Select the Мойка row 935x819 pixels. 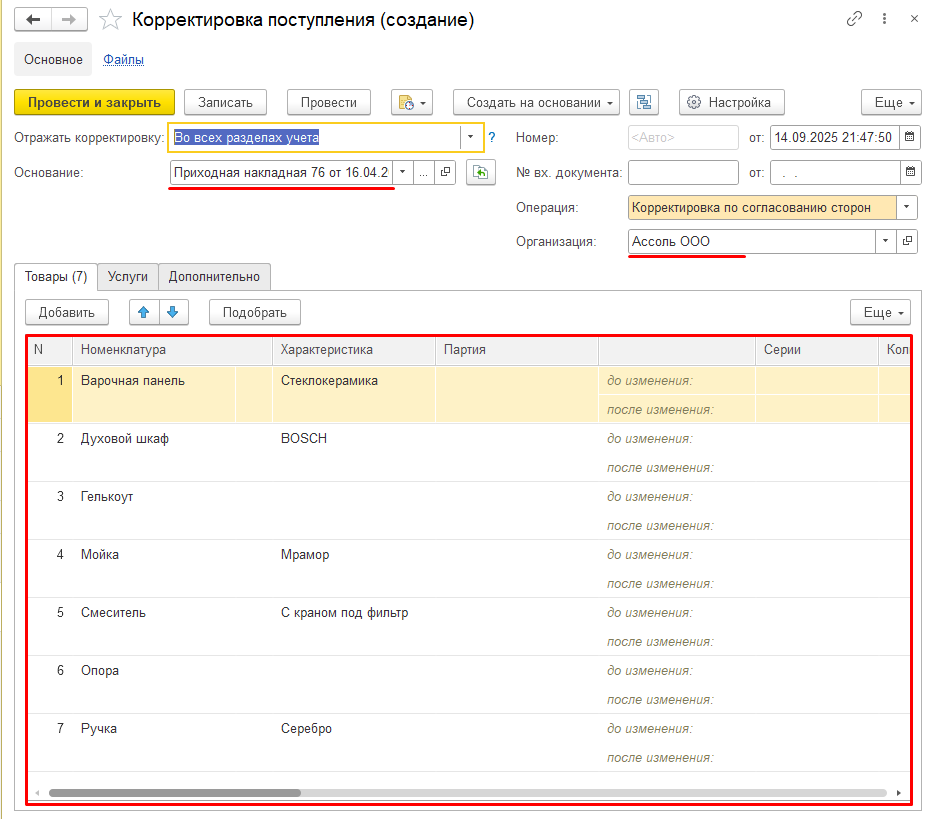coord(469,568)
